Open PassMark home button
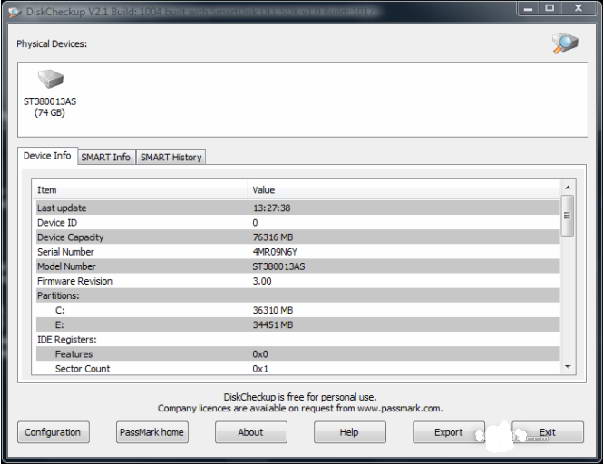This screenshot has height=464, width=604. click(x=152, y=432)
